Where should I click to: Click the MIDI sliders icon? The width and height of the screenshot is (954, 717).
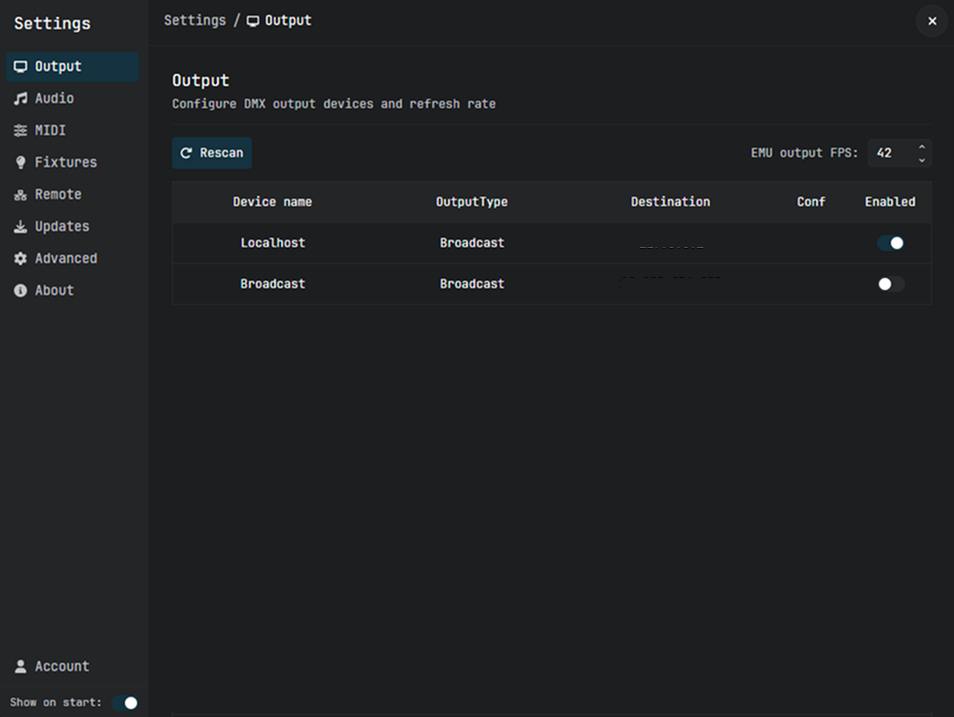pyautogui.click(x=21, y=130)
